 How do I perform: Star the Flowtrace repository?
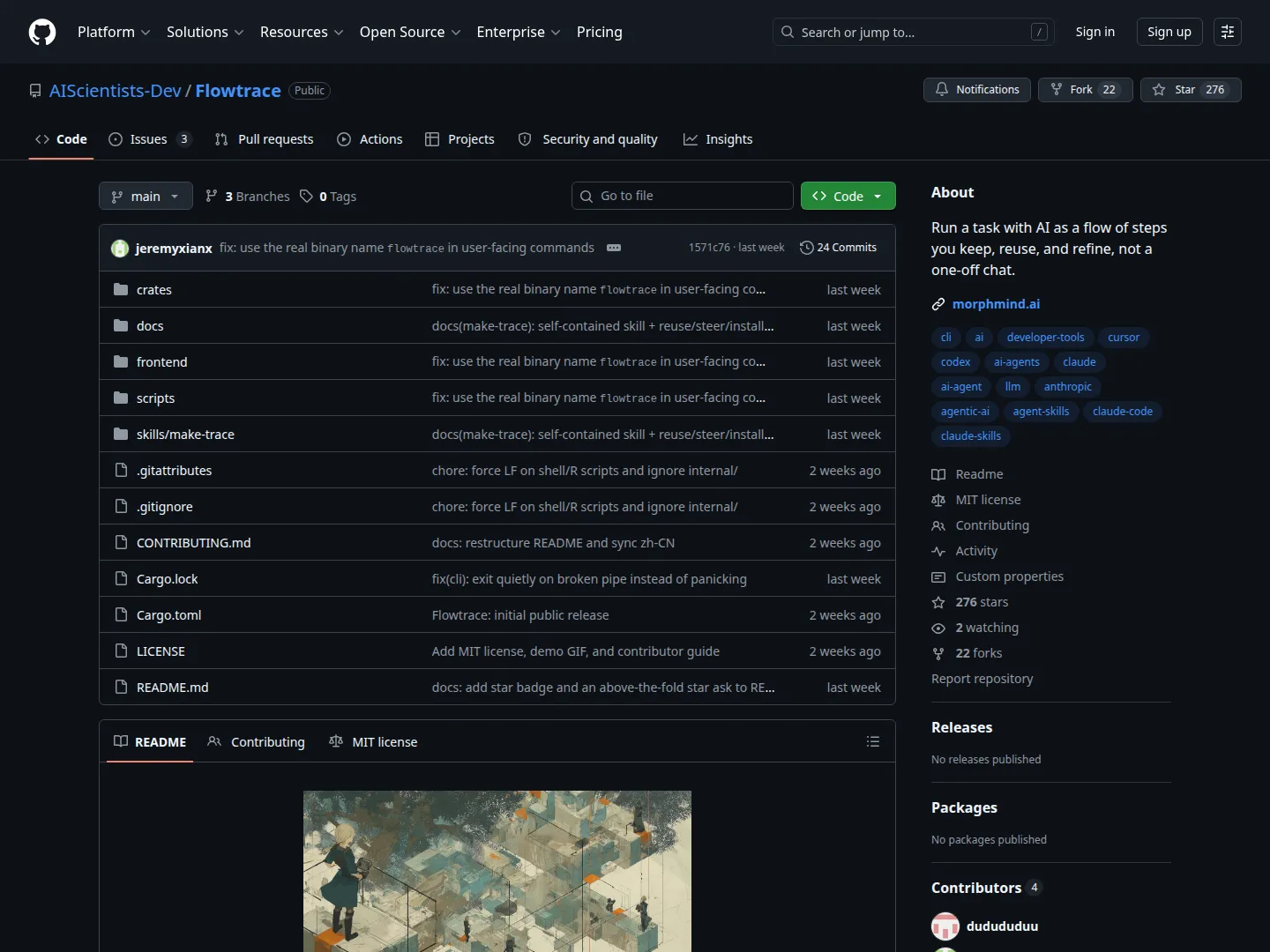(1191, 90)
